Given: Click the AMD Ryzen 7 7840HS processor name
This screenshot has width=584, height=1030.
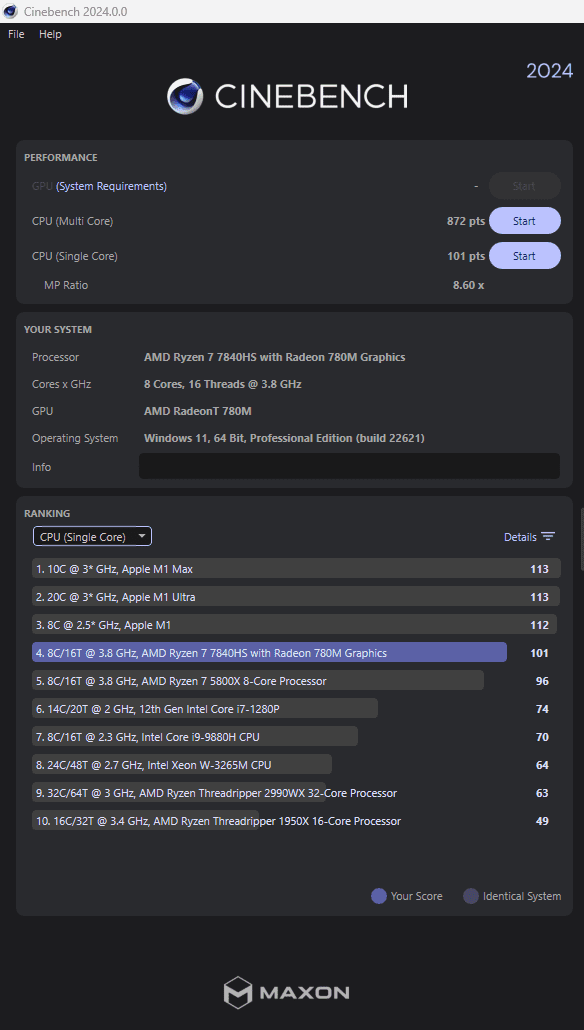Looking at the screenshot, I should (x=275, y=357).
